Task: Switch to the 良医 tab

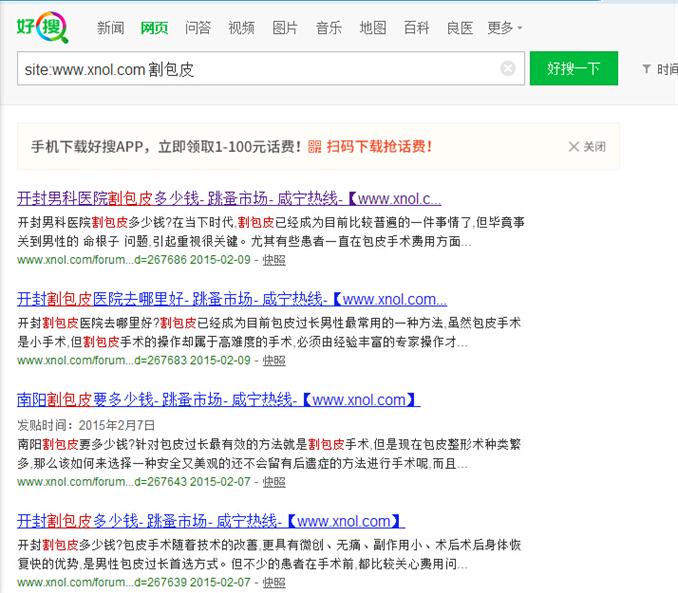Action: [x=460, y=28]
